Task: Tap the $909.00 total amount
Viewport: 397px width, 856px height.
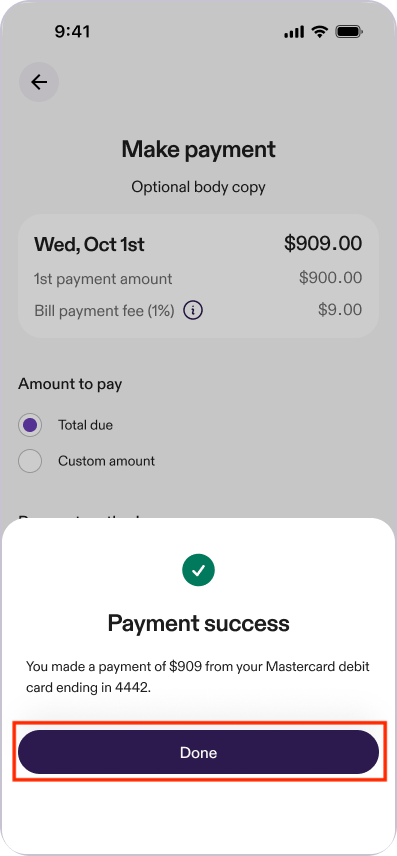Action: pyautogui.click(x=323, y=243)
